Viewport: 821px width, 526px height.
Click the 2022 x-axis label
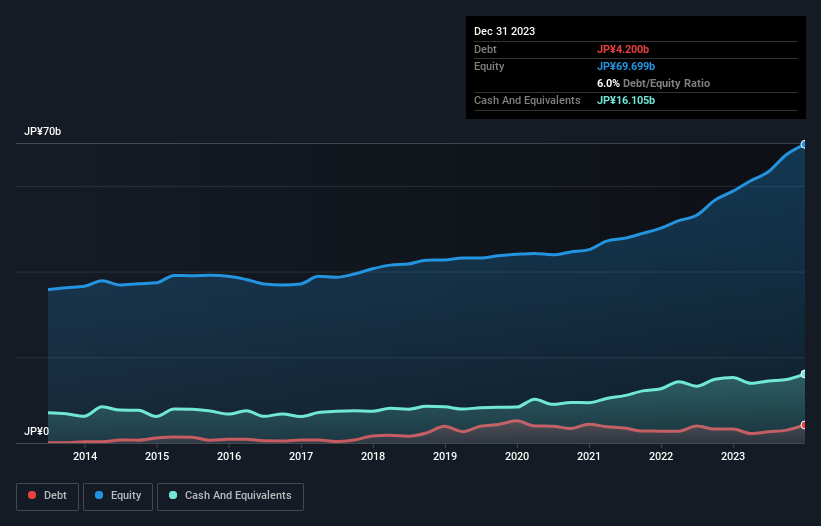[x=661, y=456]
